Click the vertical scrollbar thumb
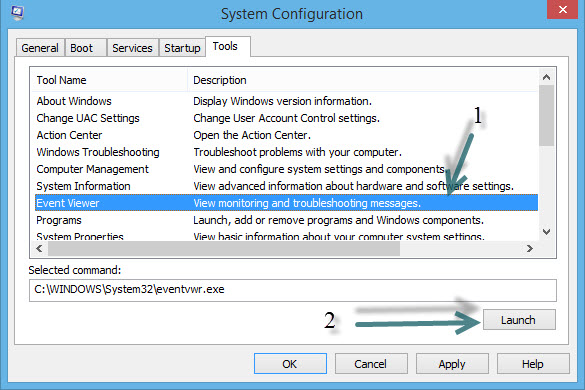The image size is (585, 390). (547, 115)
